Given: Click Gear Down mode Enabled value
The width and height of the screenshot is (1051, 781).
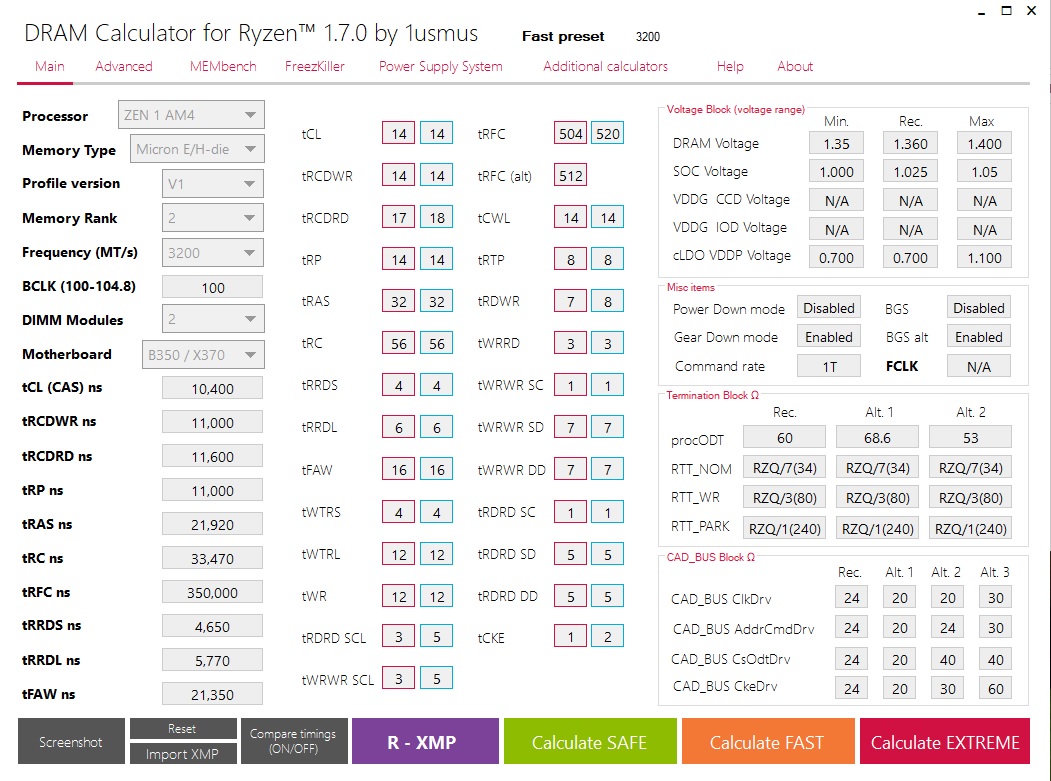Looking at the screenshot, I should [828, 337].
